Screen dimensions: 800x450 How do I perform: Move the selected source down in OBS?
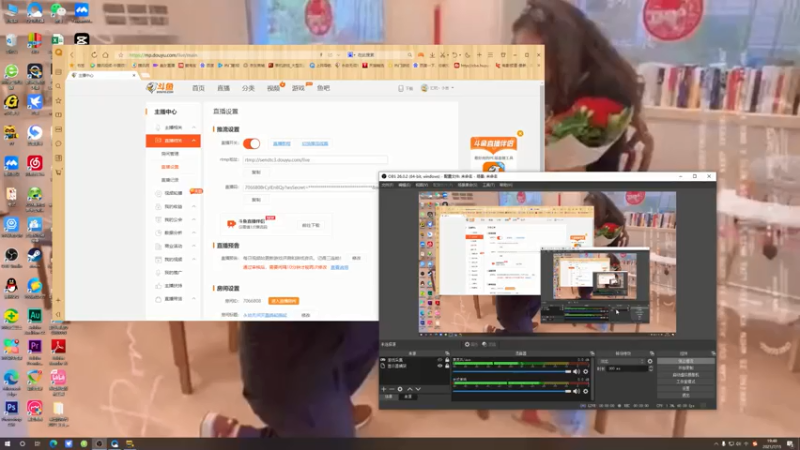(418, 389)
